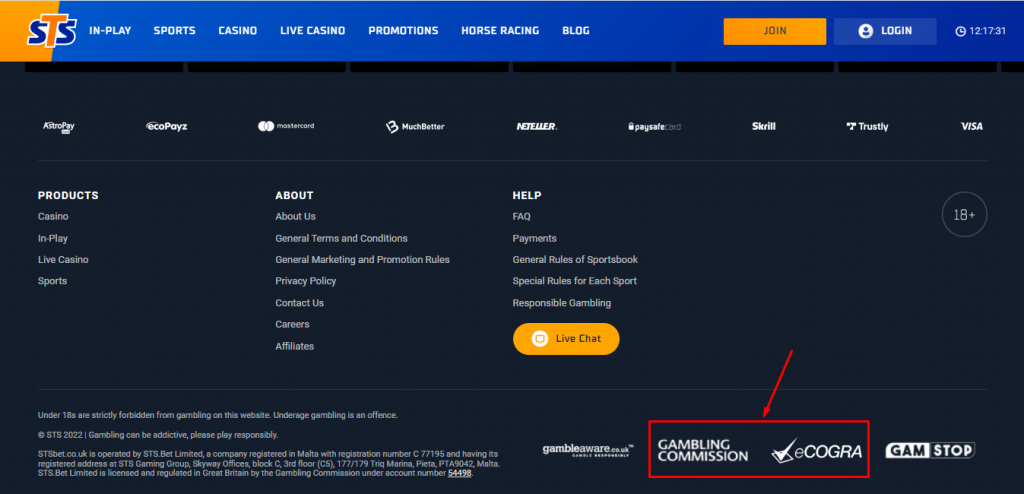Click the Mastercard logo
This screenshot has height=494, width=1024.
coord(286,126)
